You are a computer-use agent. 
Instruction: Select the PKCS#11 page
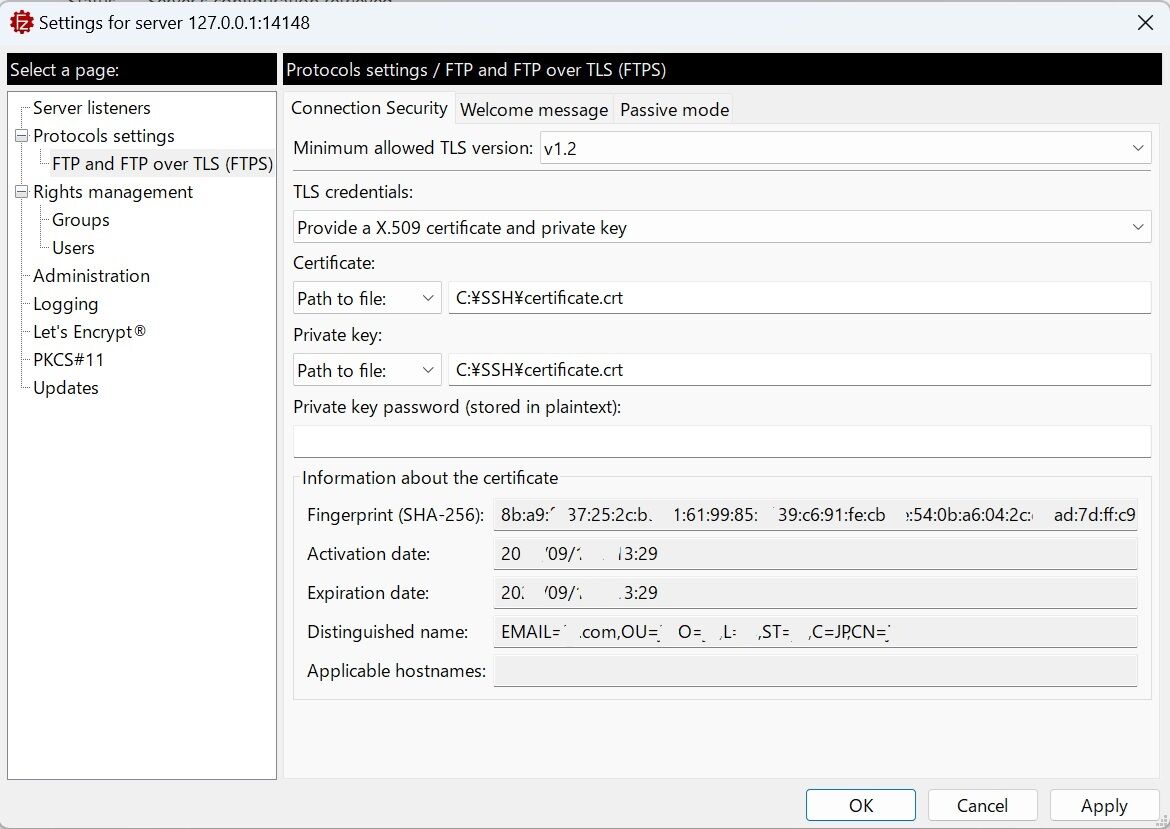click(x=67, y=359)
